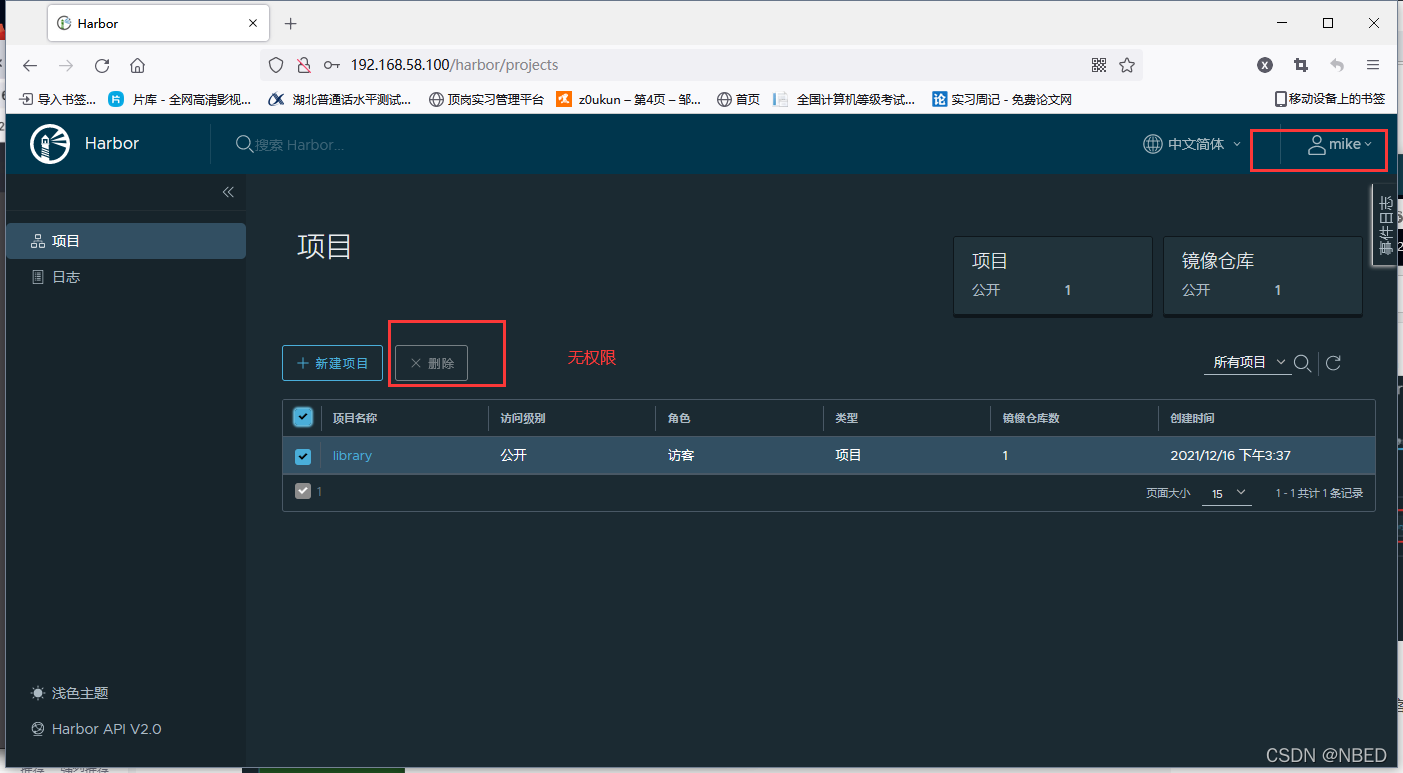Click the 浅色主题 sun icon
The image size is (1403, 773).
[38, 693]
